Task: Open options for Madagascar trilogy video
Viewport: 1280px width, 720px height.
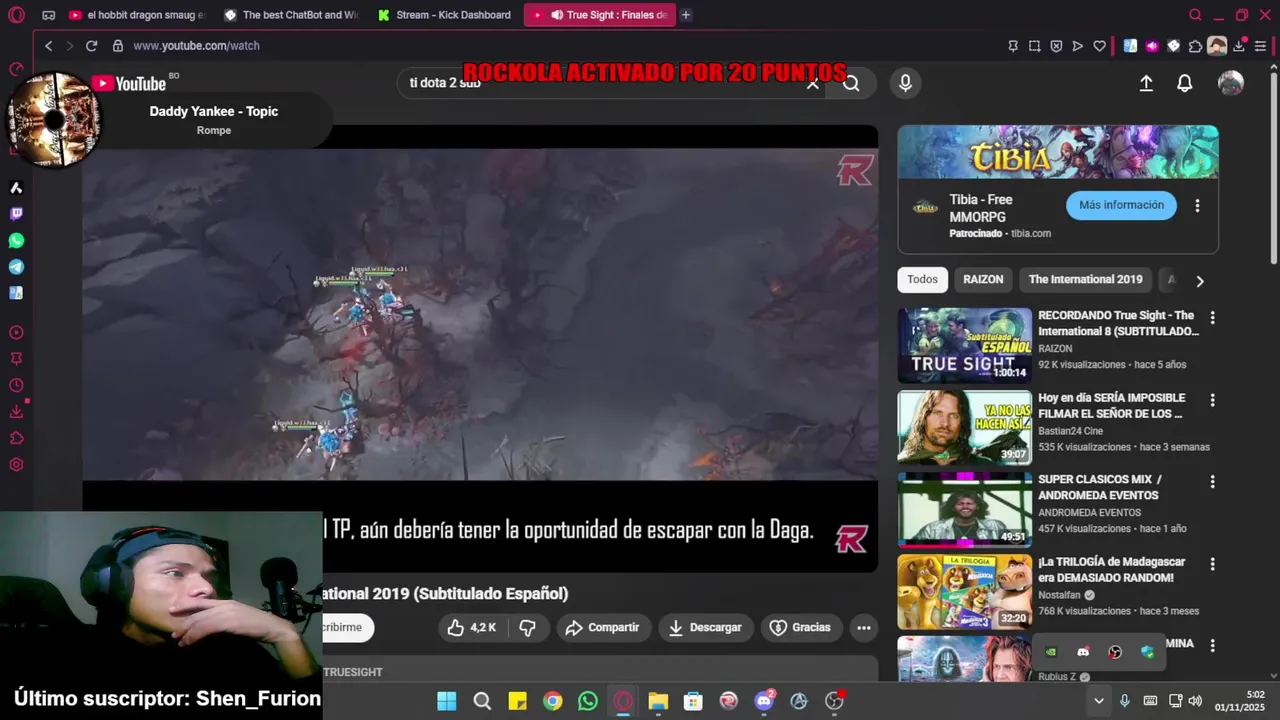Action: point(1212,565)
